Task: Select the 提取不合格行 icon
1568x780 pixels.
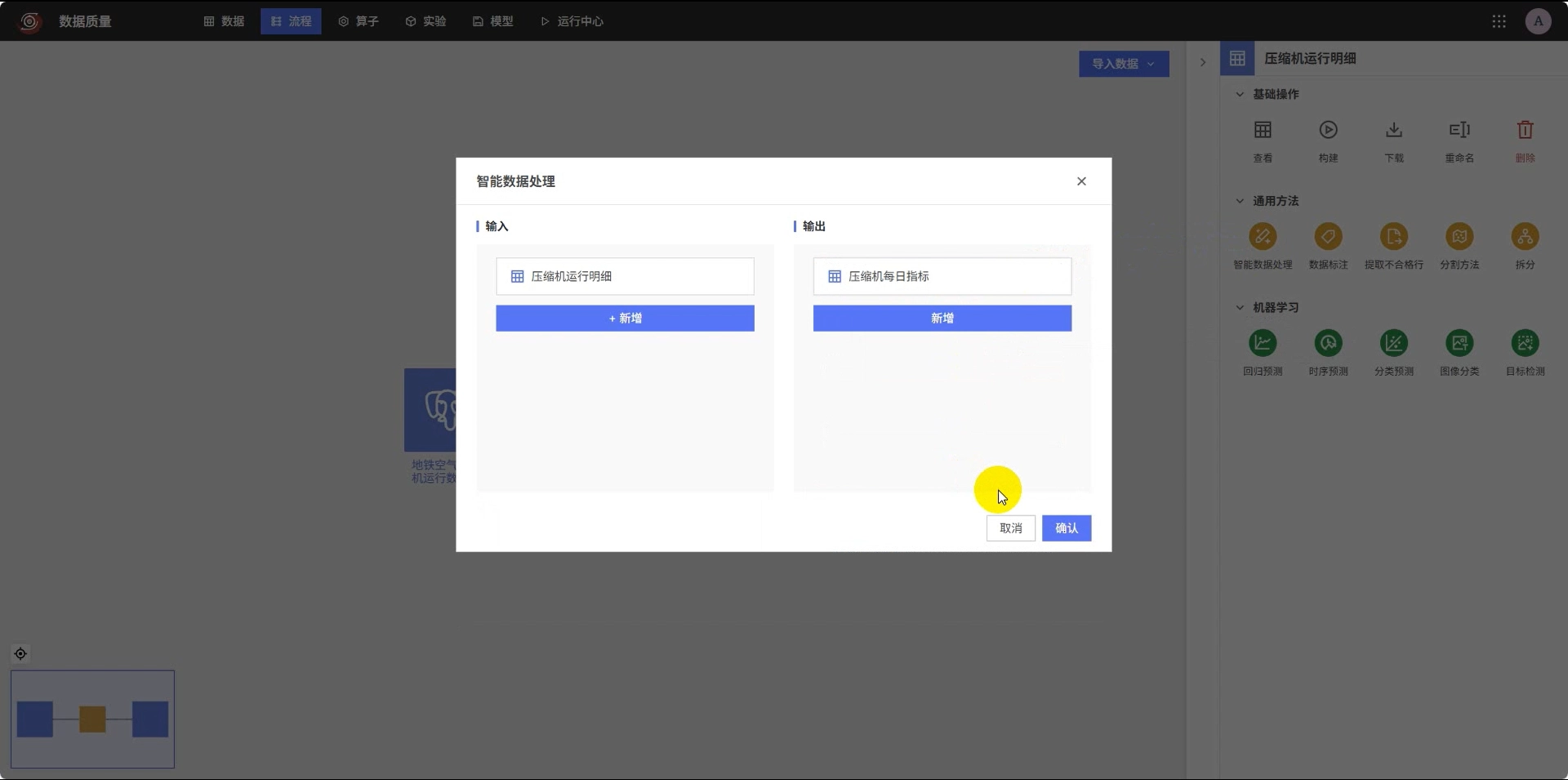Action: click(1394, 237)
